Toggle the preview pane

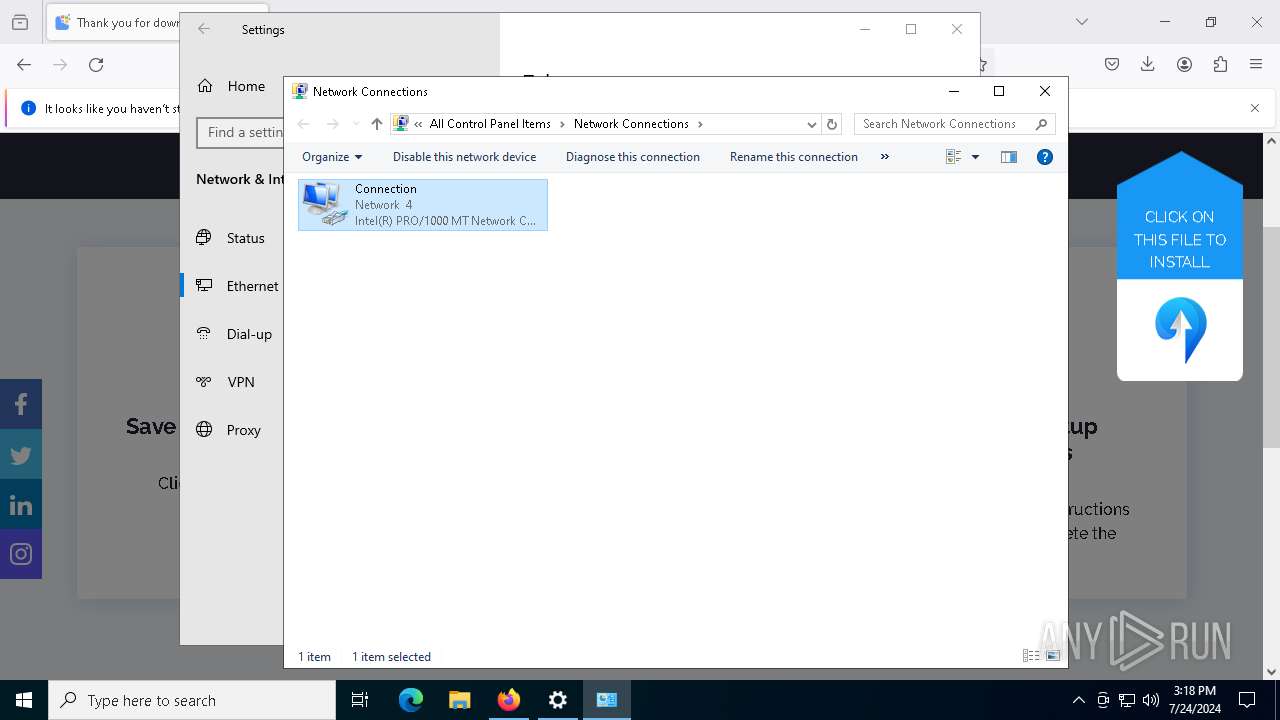(x=1009, y=157)
